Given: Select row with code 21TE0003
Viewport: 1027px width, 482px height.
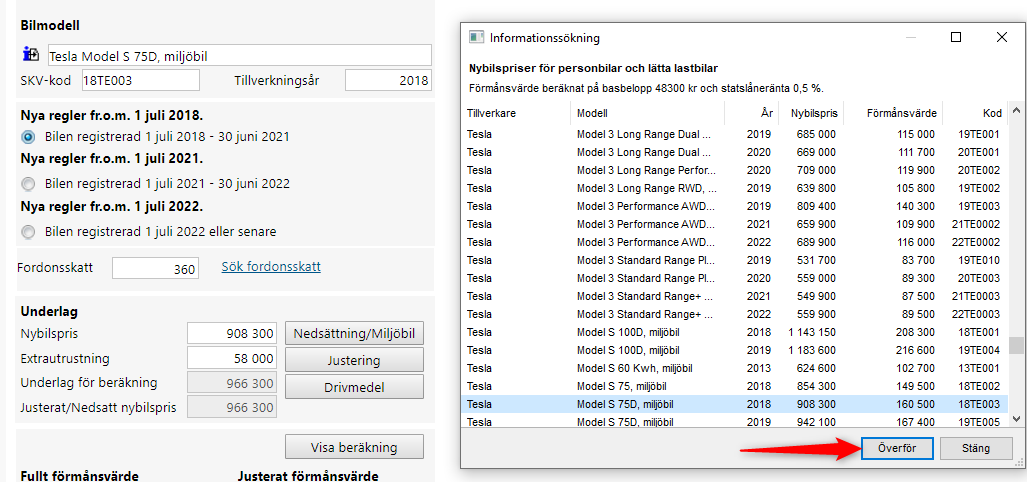Looking at the screenshot, I should pyautogui.click(x=736, y=296).
